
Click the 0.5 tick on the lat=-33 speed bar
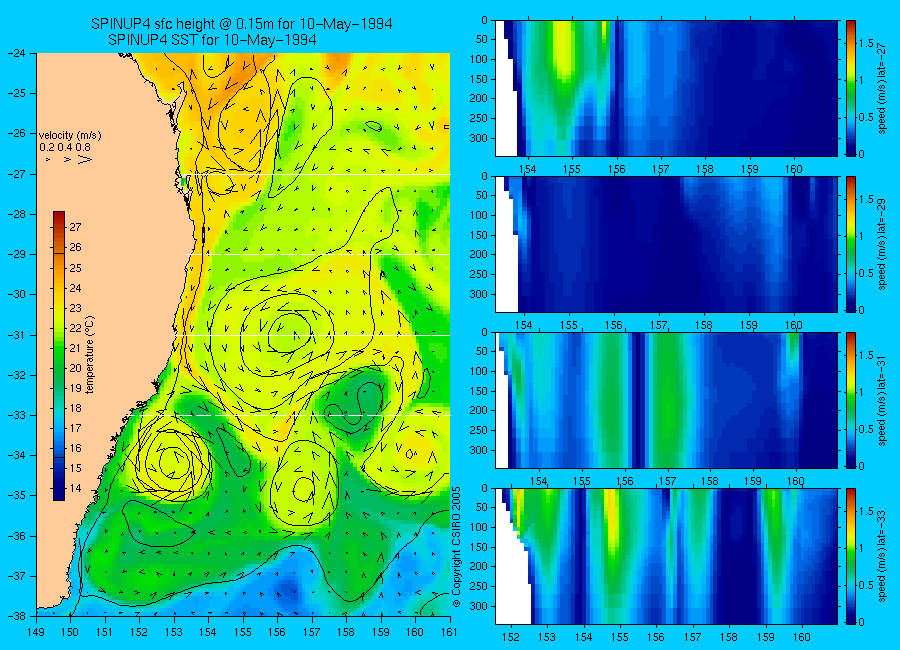pyautogui.click(x=867, y=585)
